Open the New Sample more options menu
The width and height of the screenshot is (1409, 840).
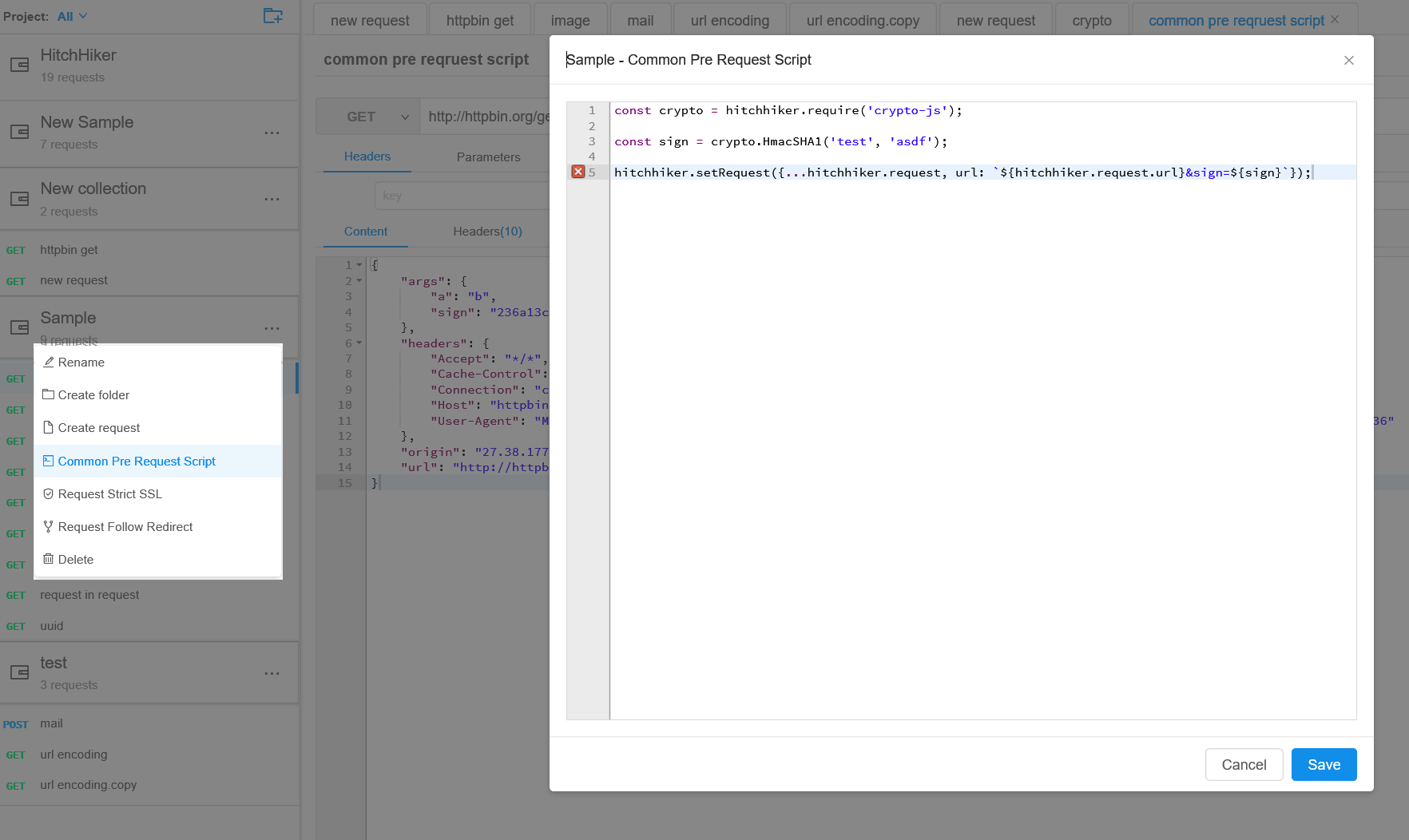(272, 133)
